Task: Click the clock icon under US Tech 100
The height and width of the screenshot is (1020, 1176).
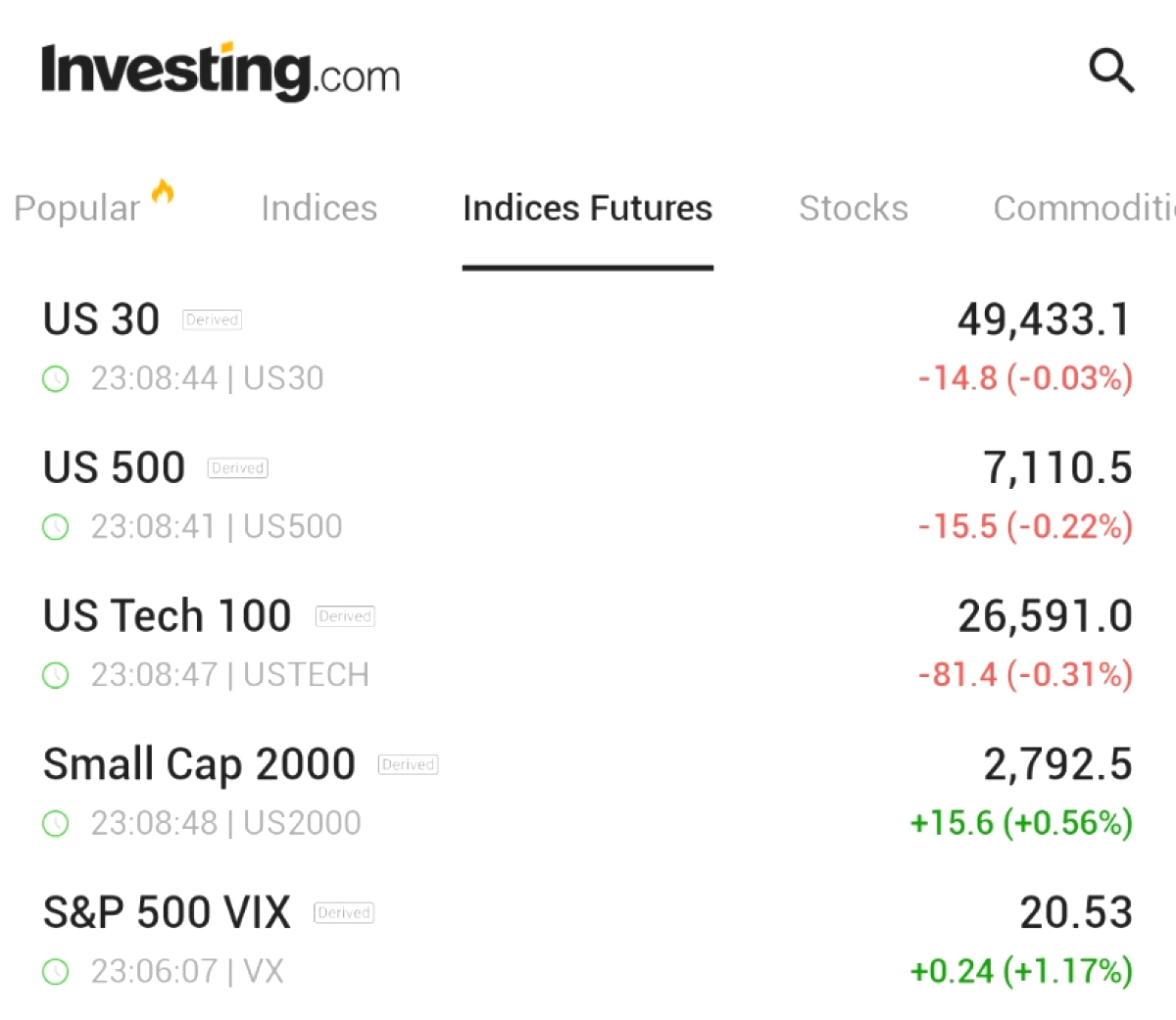Action: 56,675
